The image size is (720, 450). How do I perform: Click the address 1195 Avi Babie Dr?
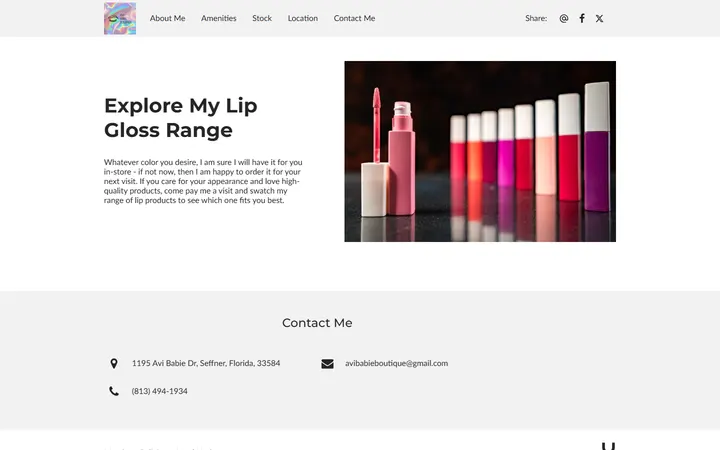tap(206, 363)
